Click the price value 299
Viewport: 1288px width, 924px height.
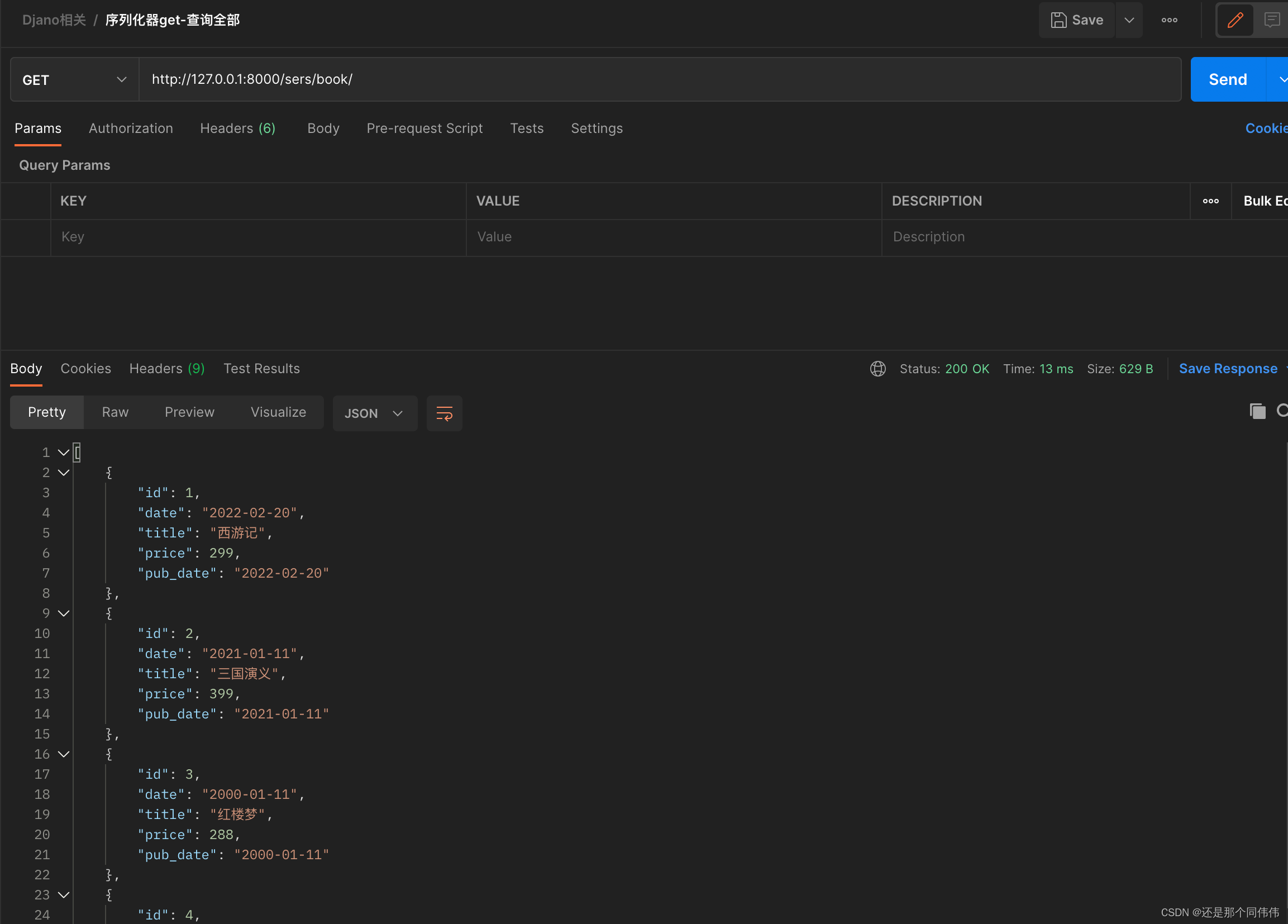(x=221, y=553)
